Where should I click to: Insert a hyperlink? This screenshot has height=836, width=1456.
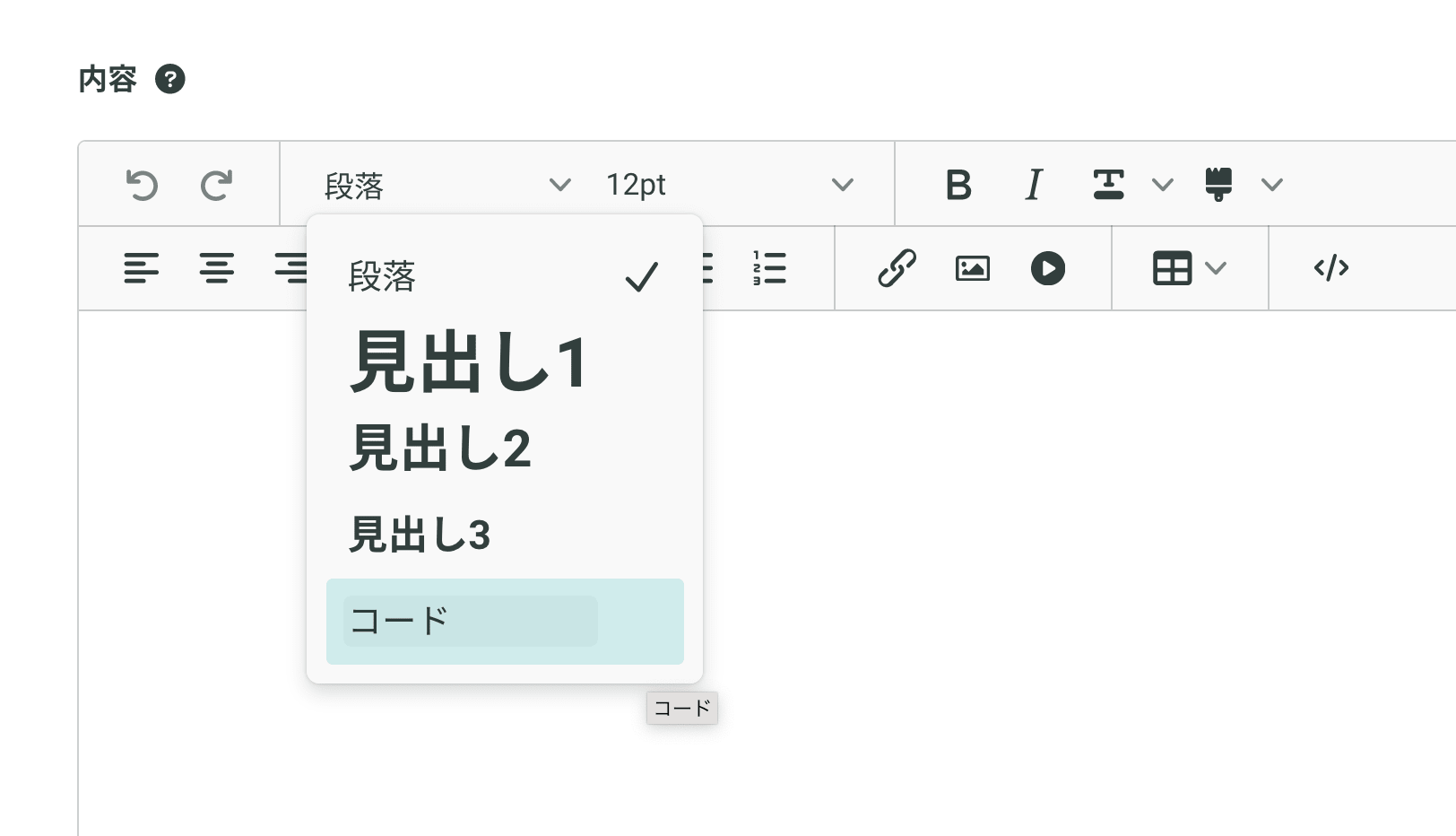[897, 268]
